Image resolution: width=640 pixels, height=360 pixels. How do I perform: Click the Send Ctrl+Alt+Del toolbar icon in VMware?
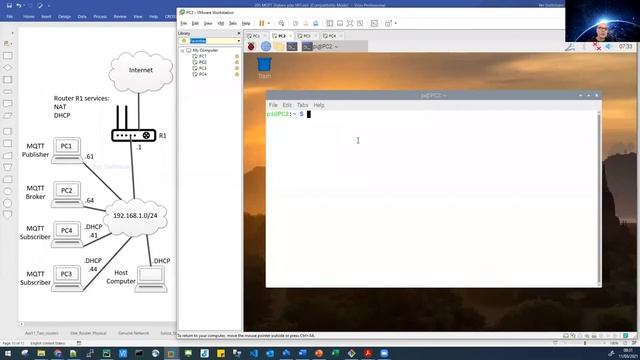point(281,23)
